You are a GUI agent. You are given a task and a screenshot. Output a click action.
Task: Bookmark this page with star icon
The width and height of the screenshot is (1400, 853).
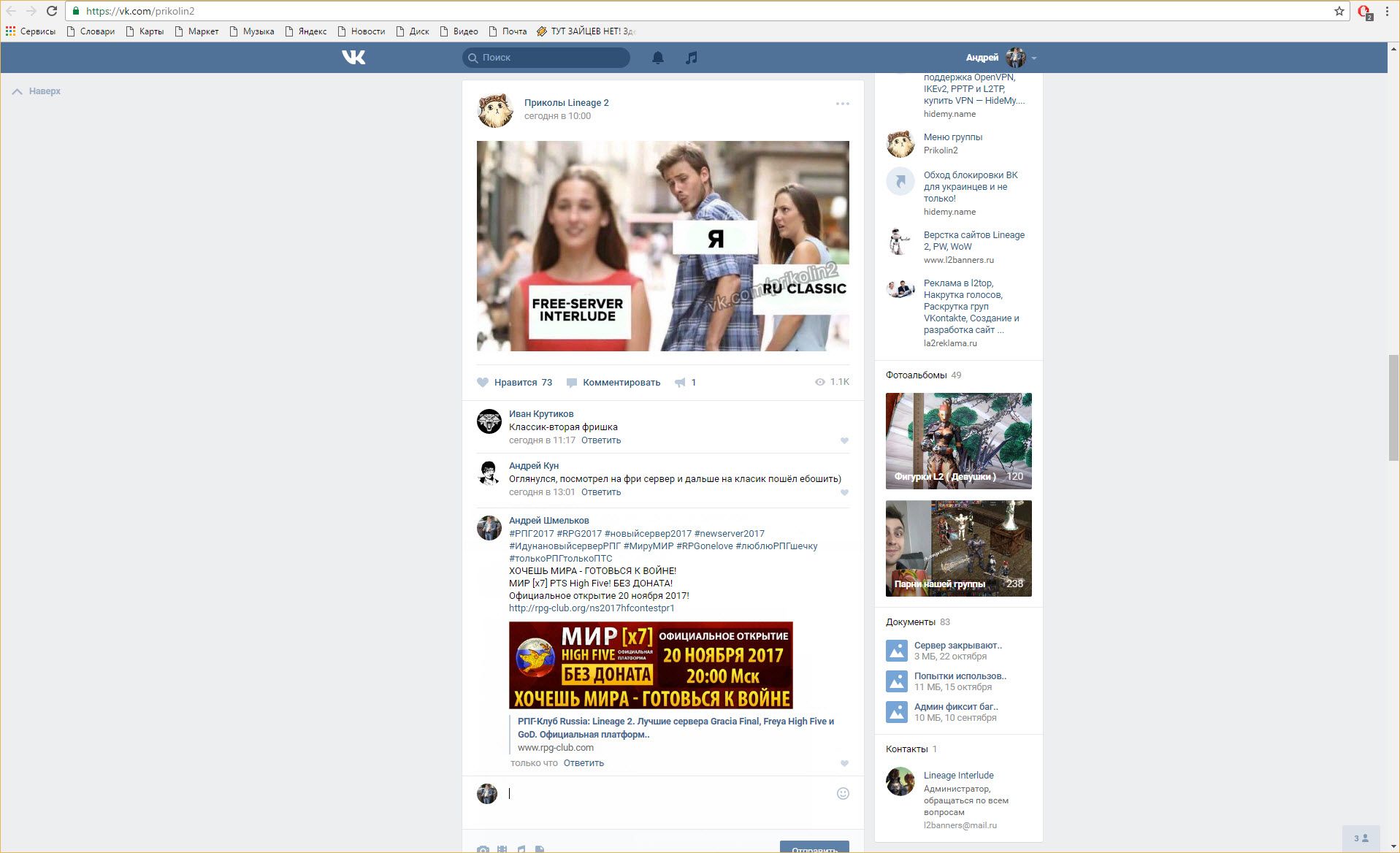(1339, 11)
